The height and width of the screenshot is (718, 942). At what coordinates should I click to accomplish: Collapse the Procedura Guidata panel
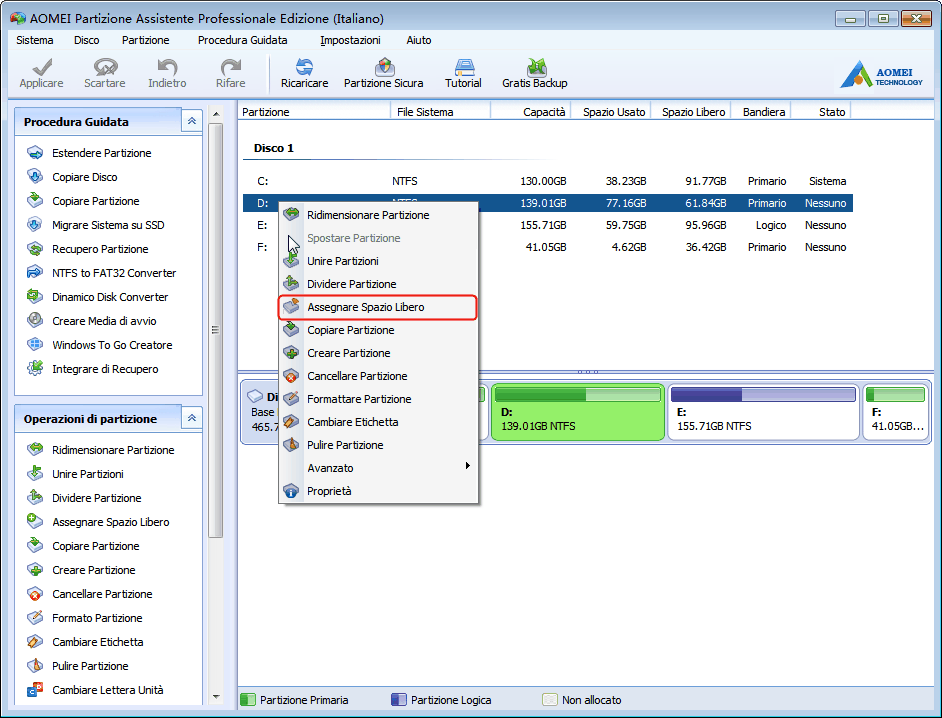[192, 121]
